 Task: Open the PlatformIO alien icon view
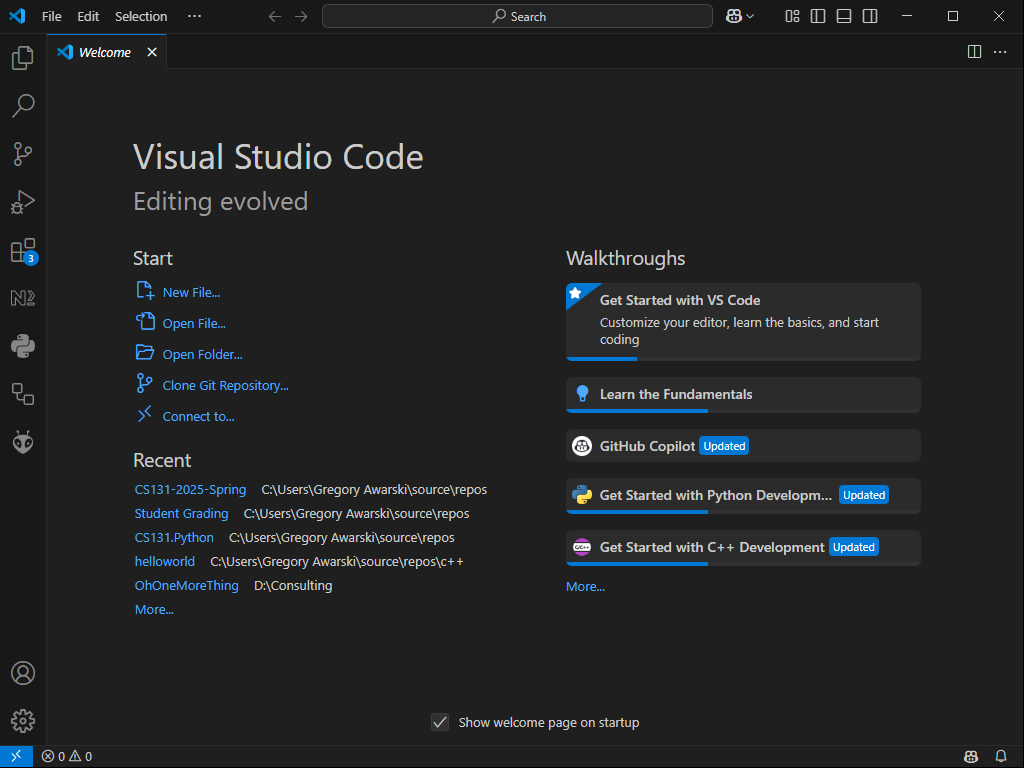[23, 442]
